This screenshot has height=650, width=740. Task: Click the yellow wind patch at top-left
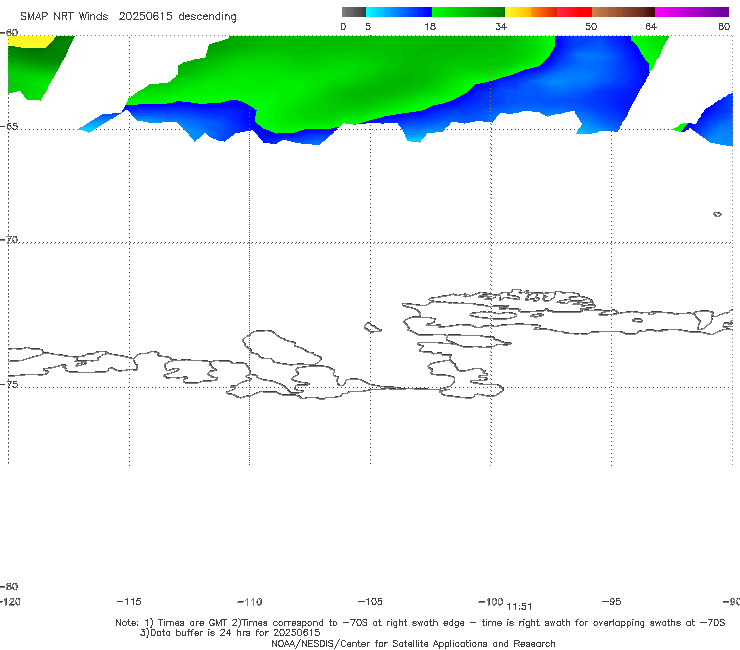[x=29, y=41]
